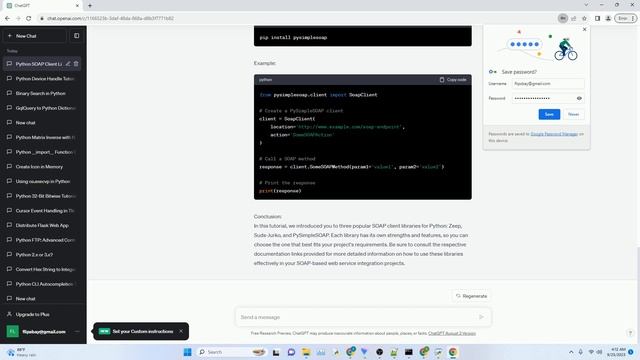This screenshot has width=640, height=360.
Task: Click the green FL user avatar
Action: click(x=12, y=331)
